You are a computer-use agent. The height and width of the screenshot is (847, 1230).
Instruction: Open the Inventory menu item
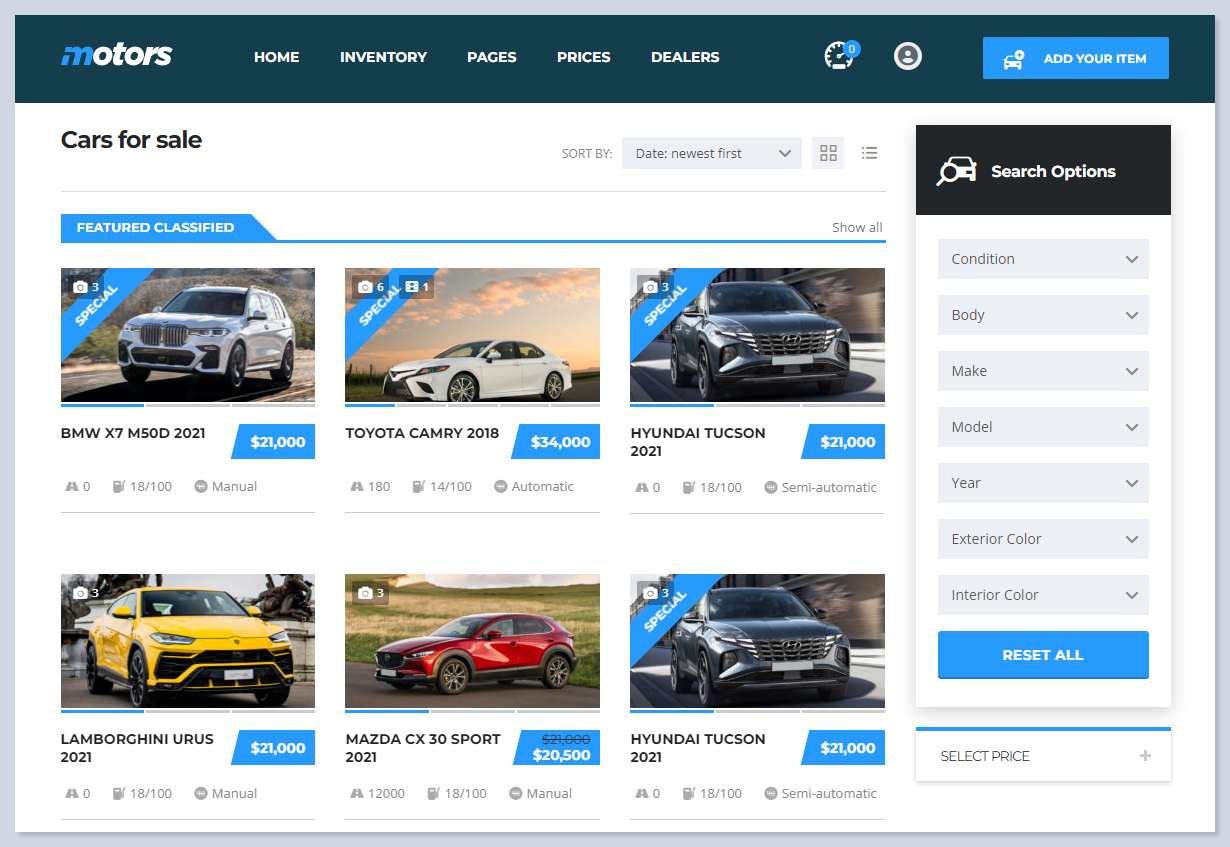click(x=383, y=57)
